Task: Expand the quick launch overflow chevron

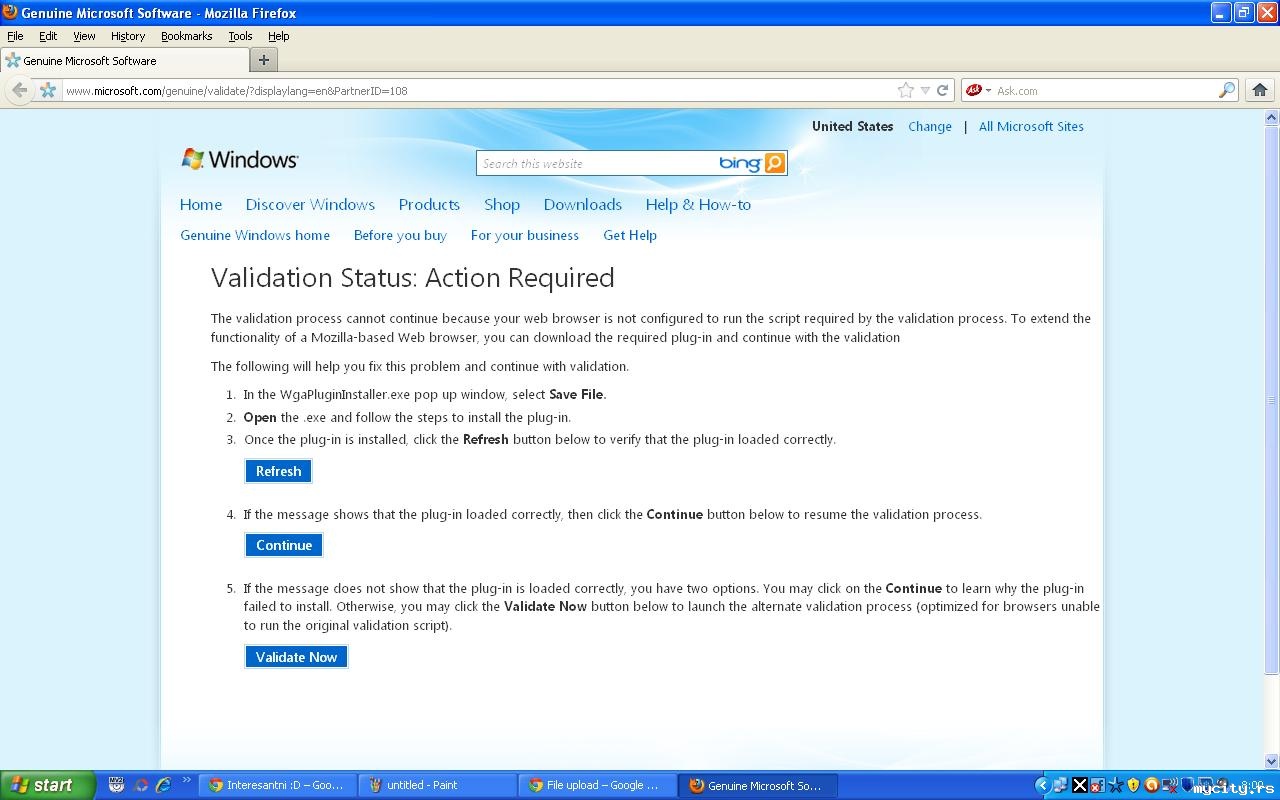Action: pyautogui.click(x=186, y=782)
